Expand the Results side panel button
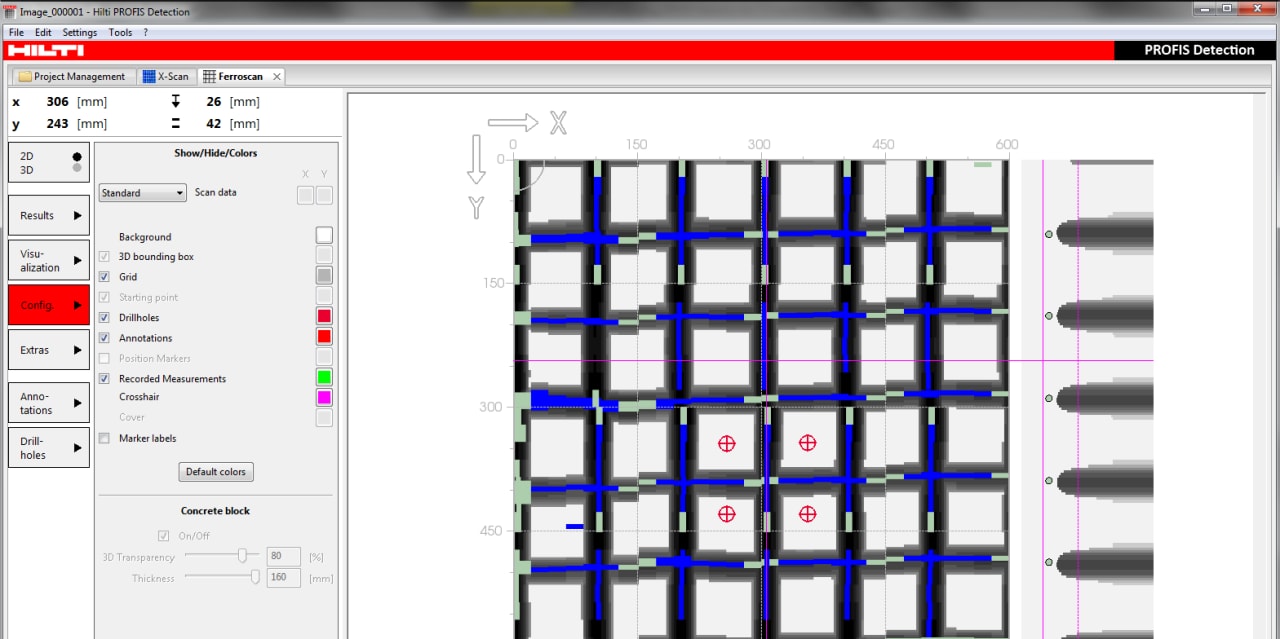1280x639 pixels. (48, 215)
